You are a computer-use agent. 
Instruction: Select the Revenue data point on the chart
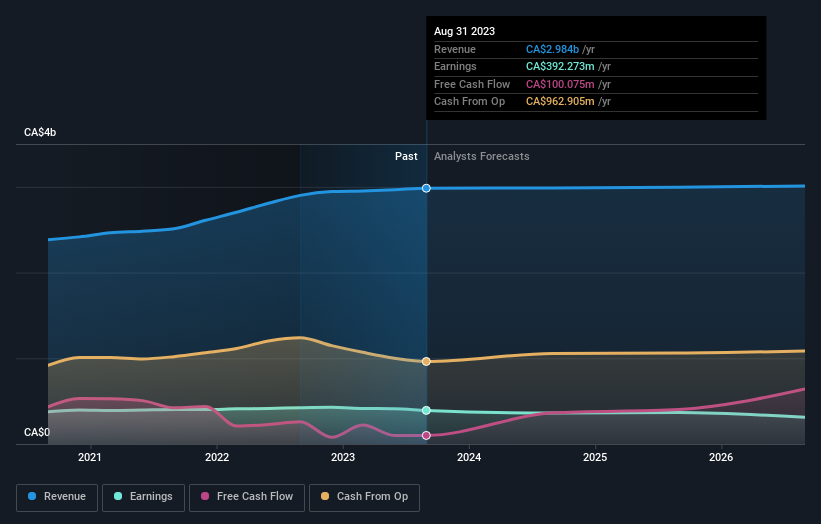pos(426,188)
